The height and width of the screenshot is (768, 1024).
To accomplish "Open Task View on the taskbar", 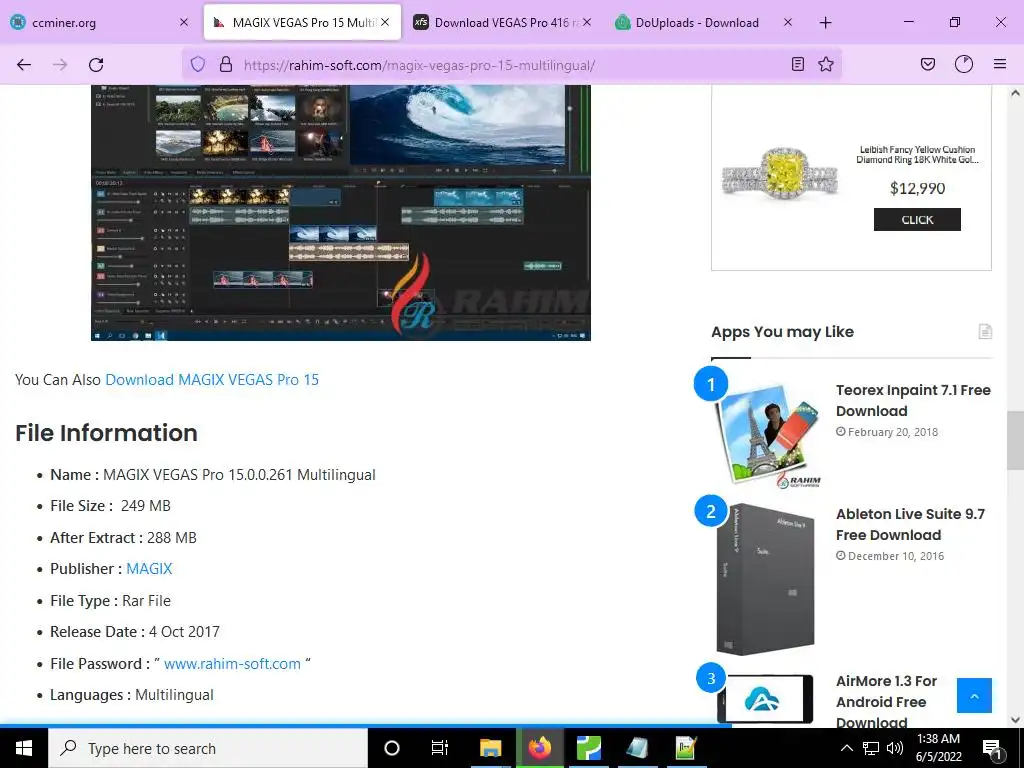I will (x=440, y=748).
